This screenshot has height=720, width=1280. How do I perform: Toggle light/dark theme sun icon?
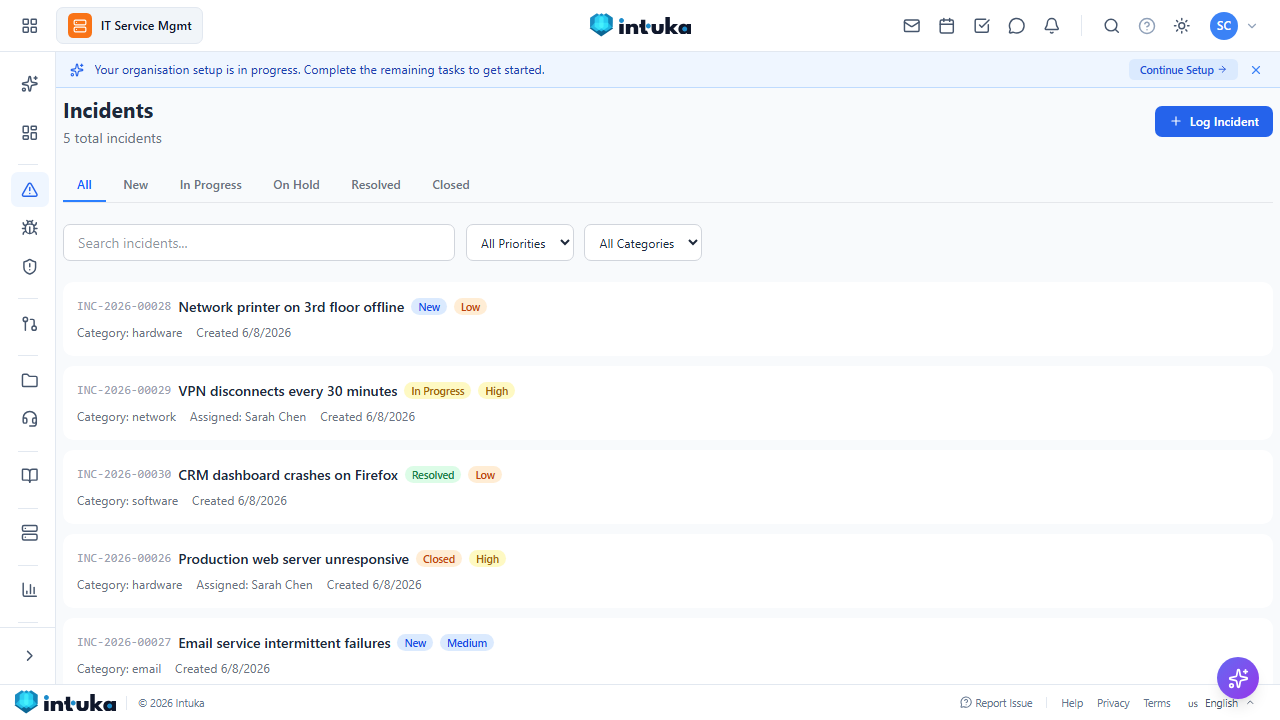tap(1182, 26)
